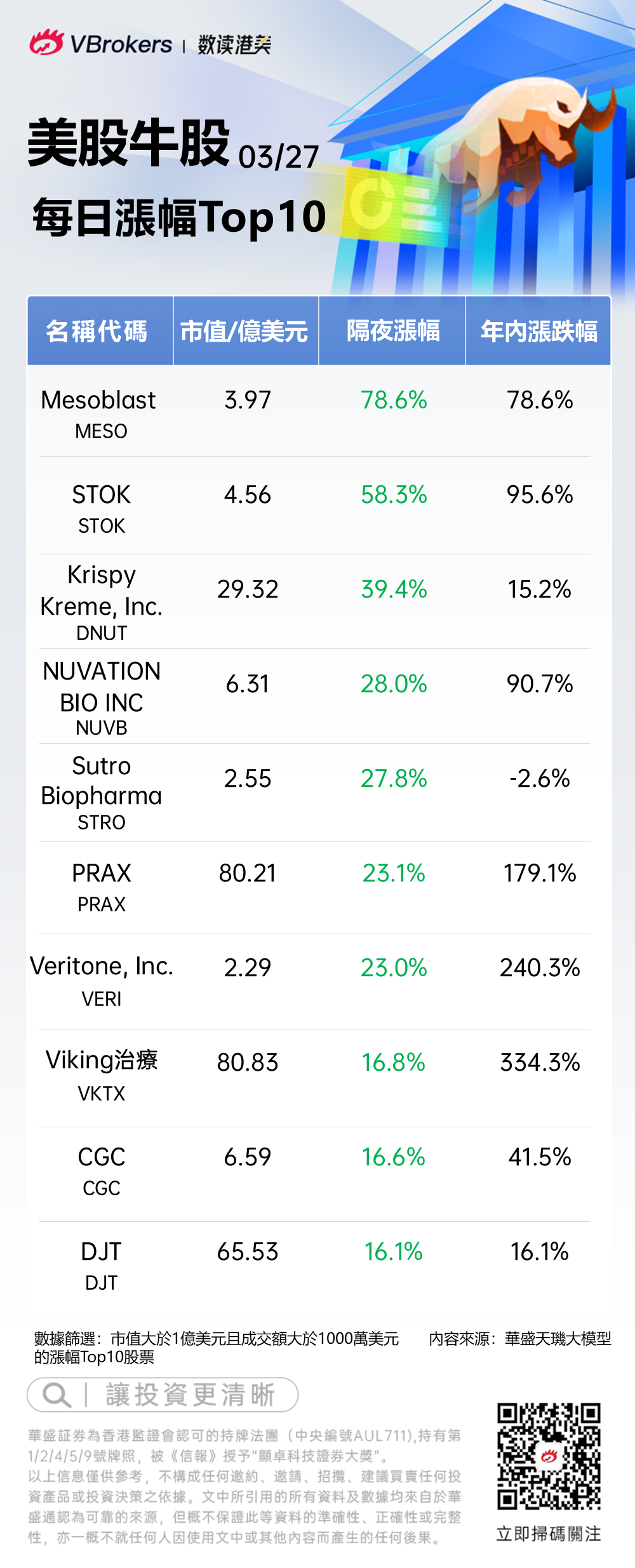Click the 數读港美 brand text logo

(234, 44)
